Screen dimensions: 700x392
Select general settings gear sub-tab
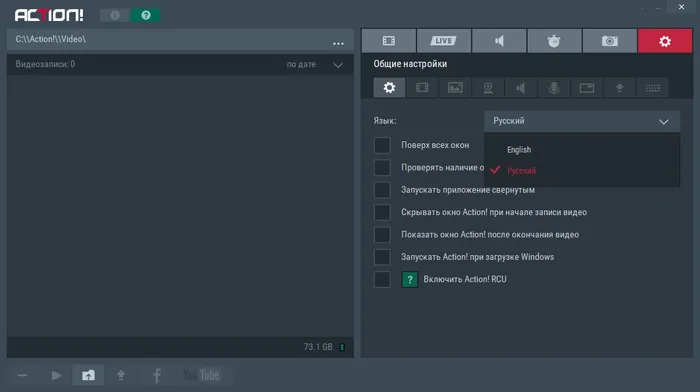click(389, 88)
